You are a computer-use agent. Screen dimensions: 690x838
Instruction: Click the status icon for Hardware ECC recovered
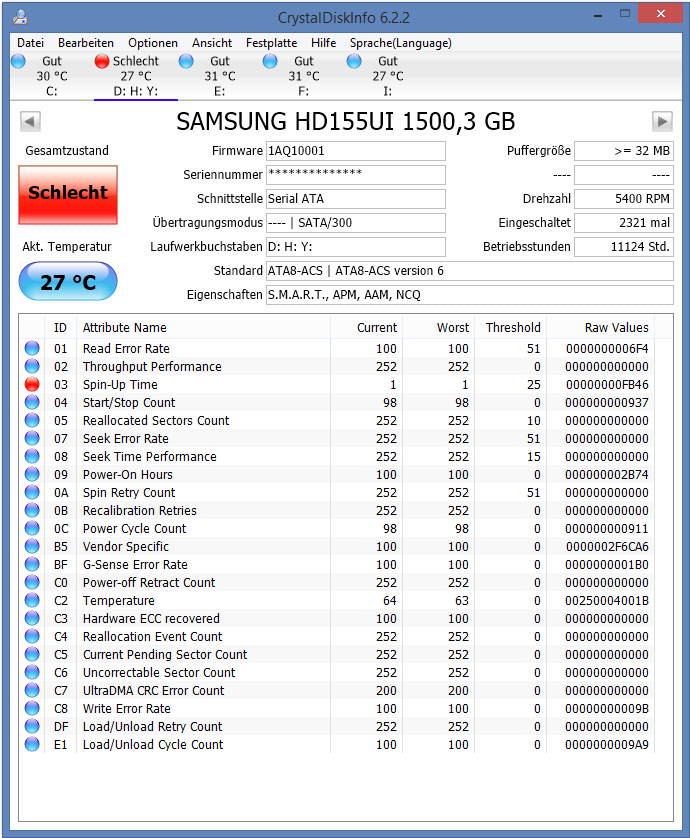point(32,618)
